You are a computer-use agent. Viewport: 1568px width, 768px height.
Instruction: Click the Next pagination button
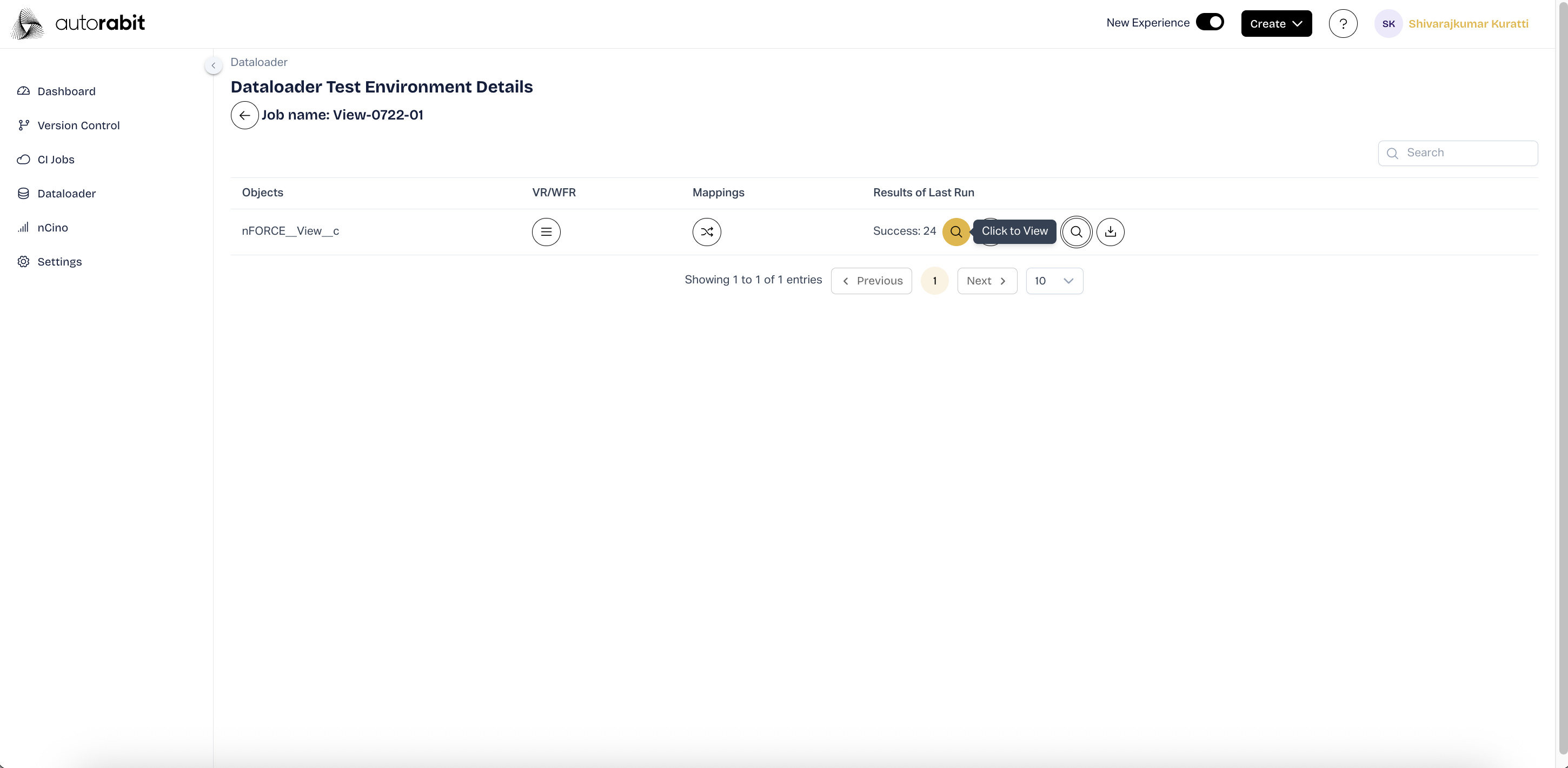click(986, 281)
